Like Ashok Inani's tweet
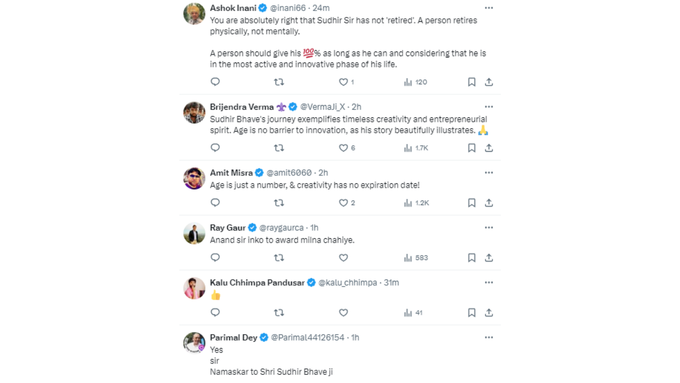The image size is (680, 383). coord(346,82)
